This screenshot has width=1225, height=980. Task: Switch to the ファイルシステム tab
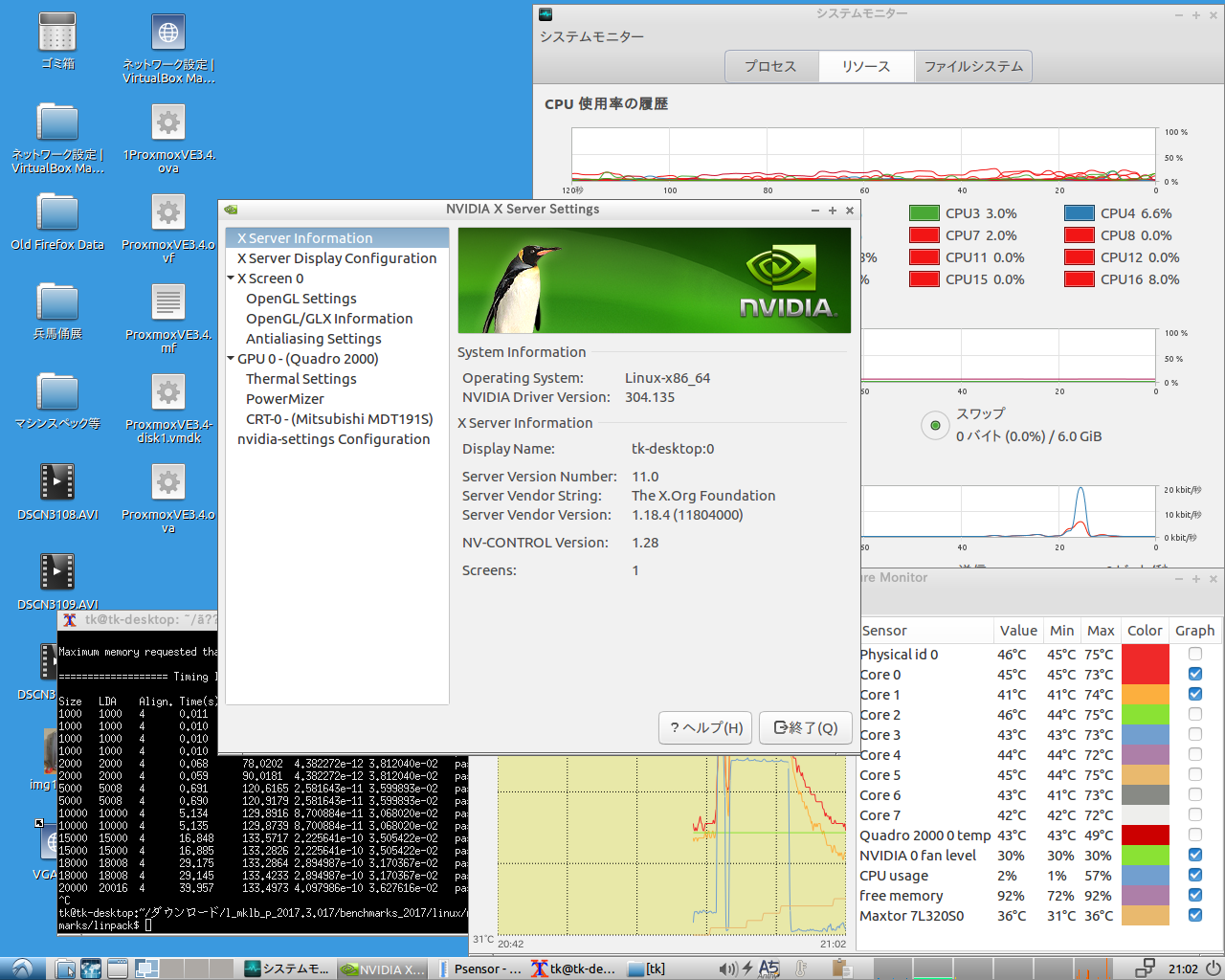[973, 66]
